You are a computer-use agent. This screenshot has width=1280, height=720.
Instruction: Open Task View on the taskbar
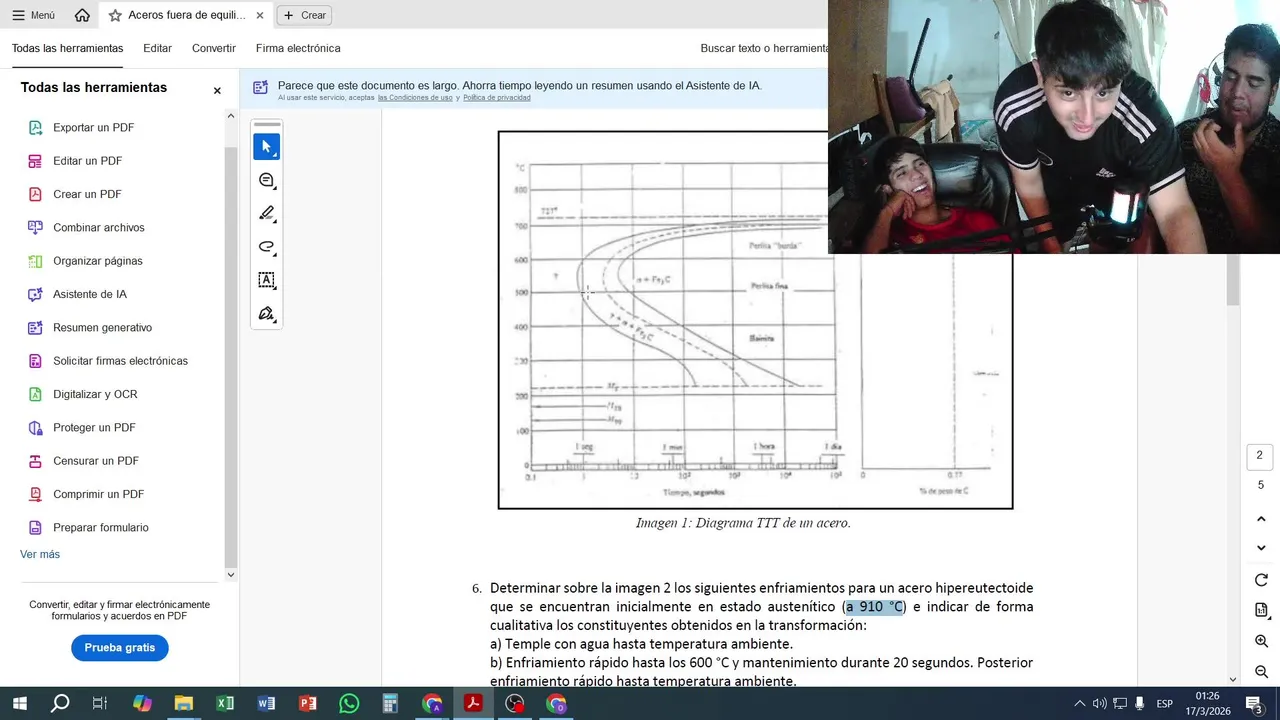(100, 704)
